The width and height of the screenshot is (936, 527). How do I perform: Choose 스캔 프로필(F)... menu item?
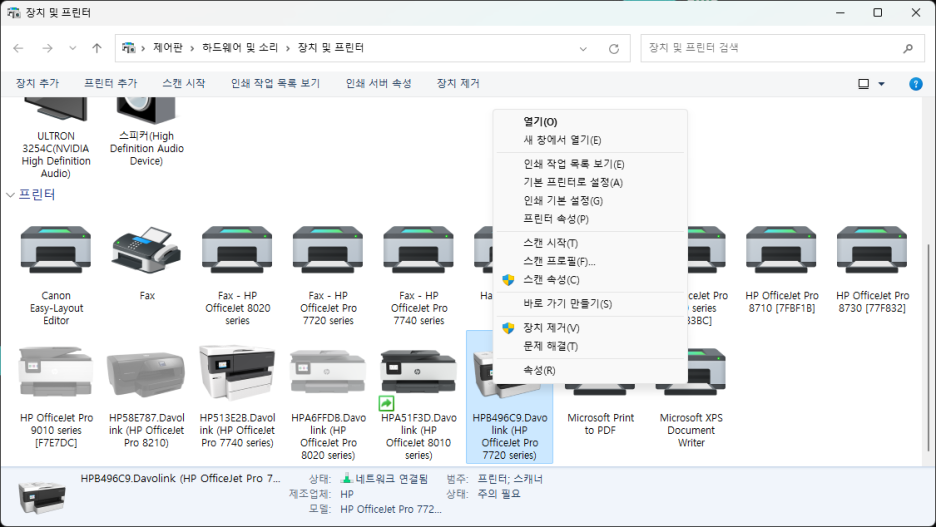[x=591, y=261]
